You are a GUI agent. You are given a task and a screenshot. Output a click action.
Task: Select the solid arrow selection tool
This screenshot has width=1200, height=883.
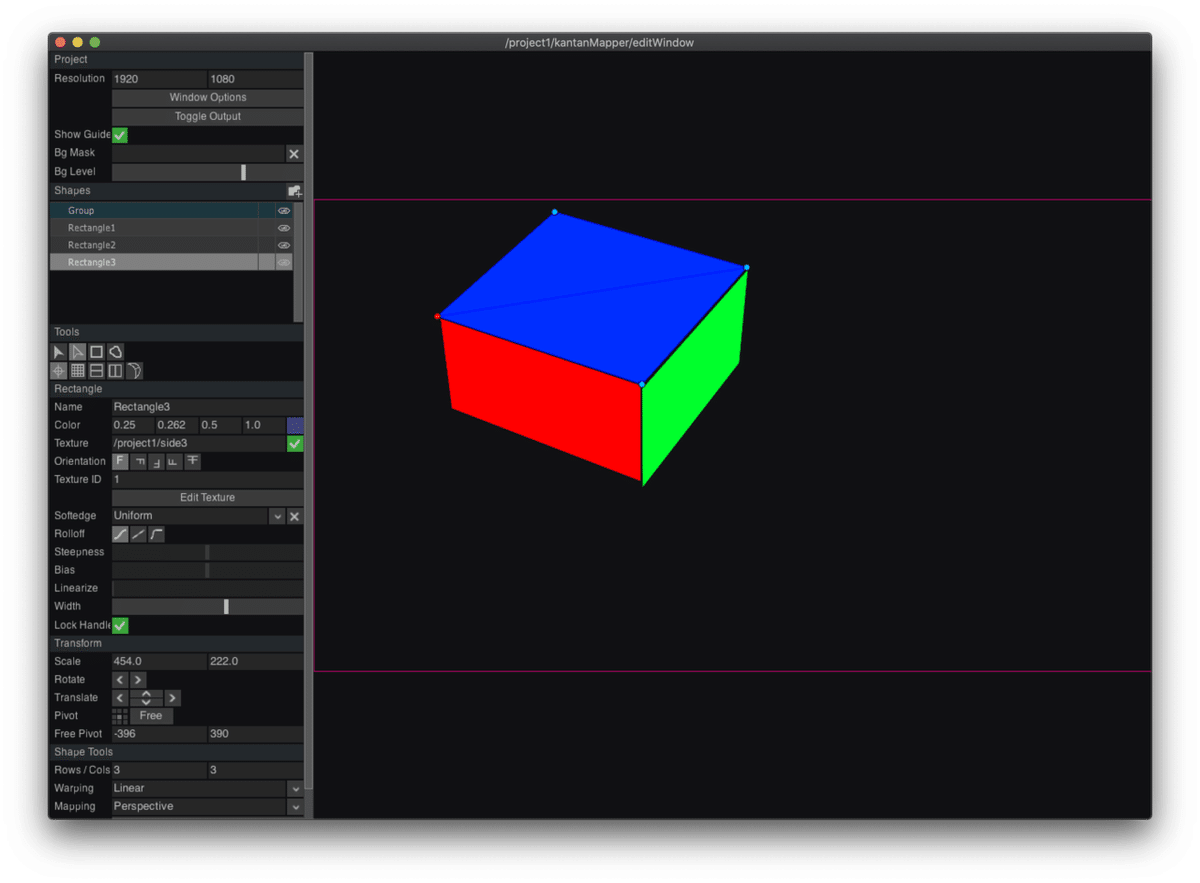59,352
